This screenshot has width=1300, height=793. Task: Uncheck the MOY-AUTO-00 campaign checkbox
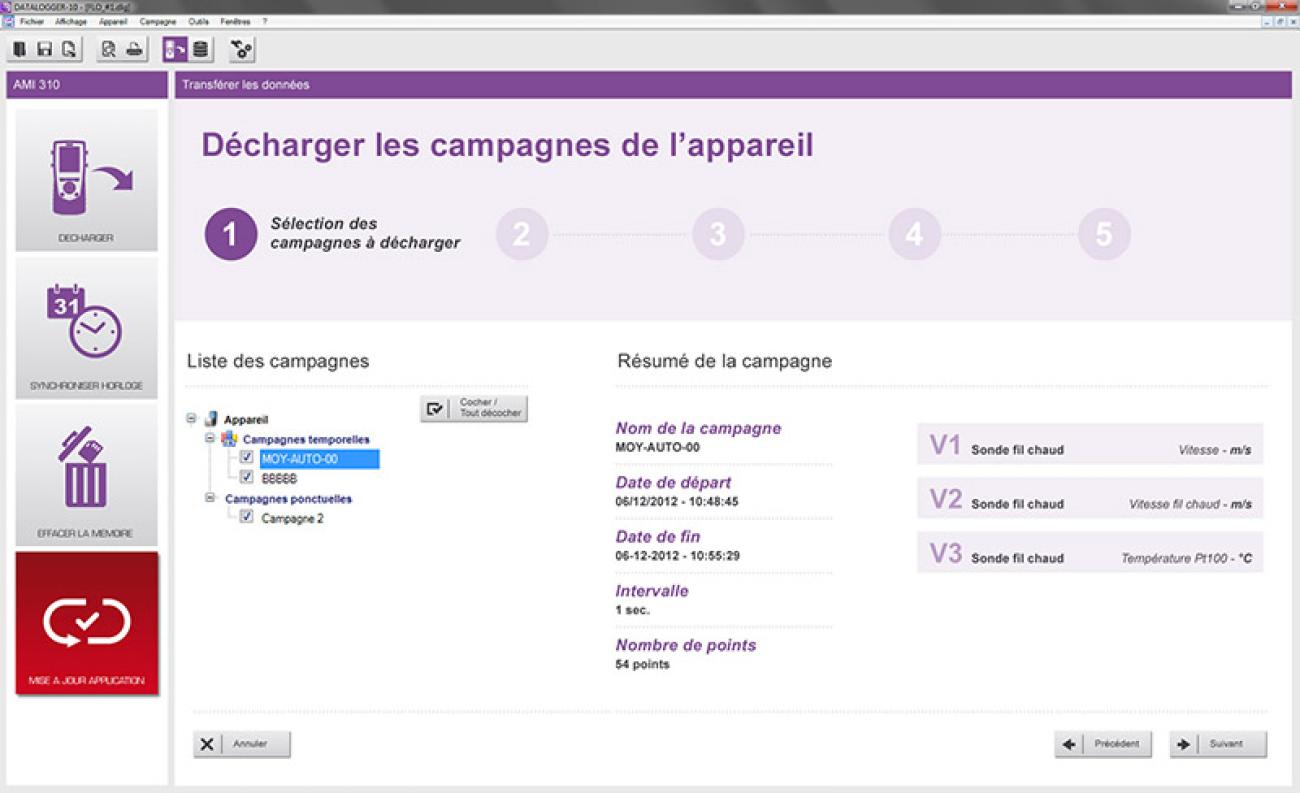click(247, 458)
